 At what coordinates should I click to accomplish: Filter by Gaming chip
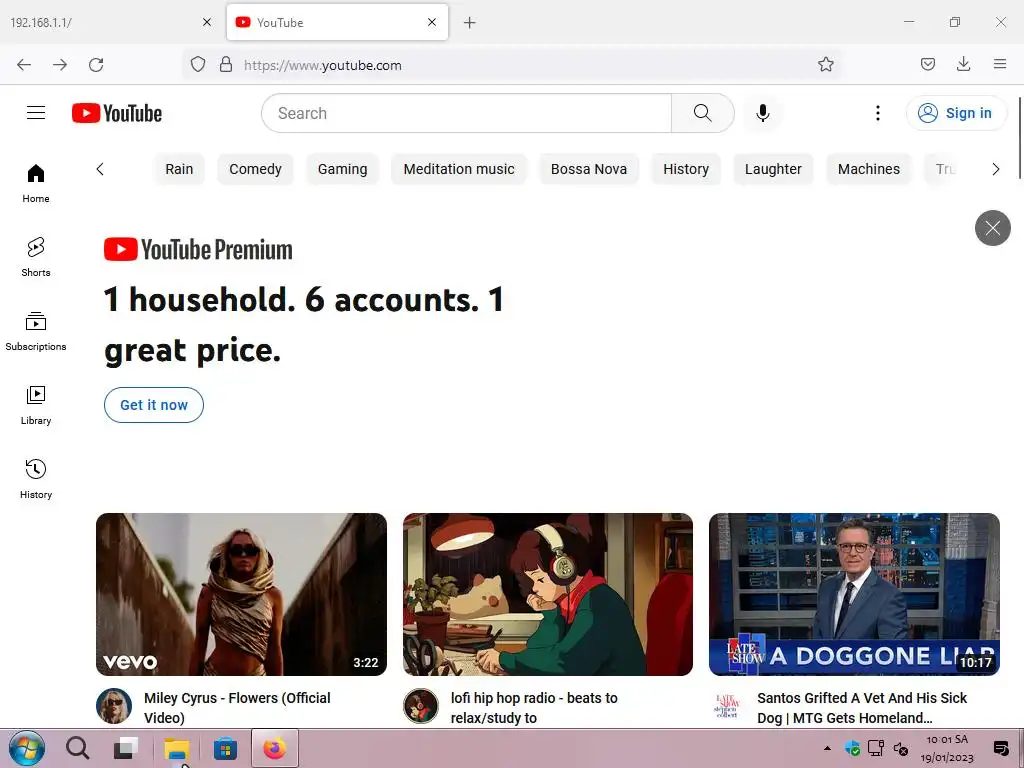coord(343,169)
